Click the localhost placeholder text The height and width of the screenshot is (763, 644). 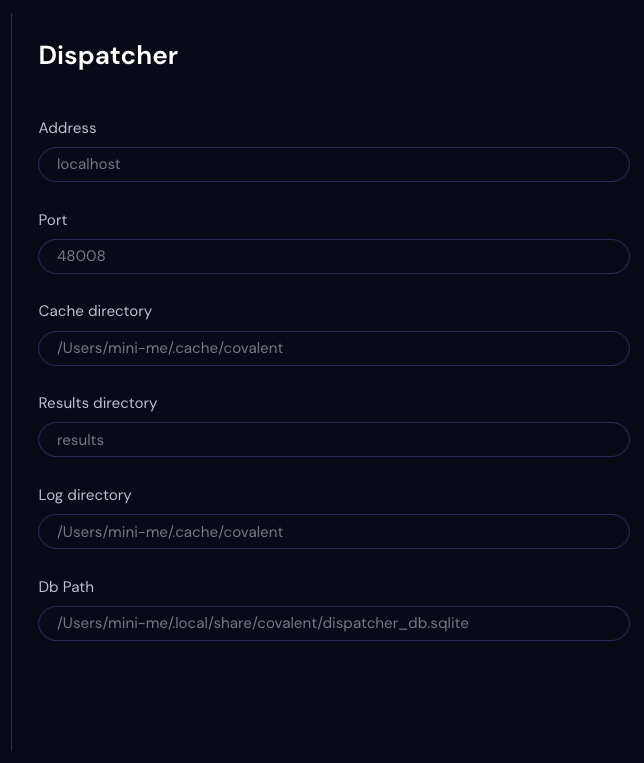coord(89,164)
